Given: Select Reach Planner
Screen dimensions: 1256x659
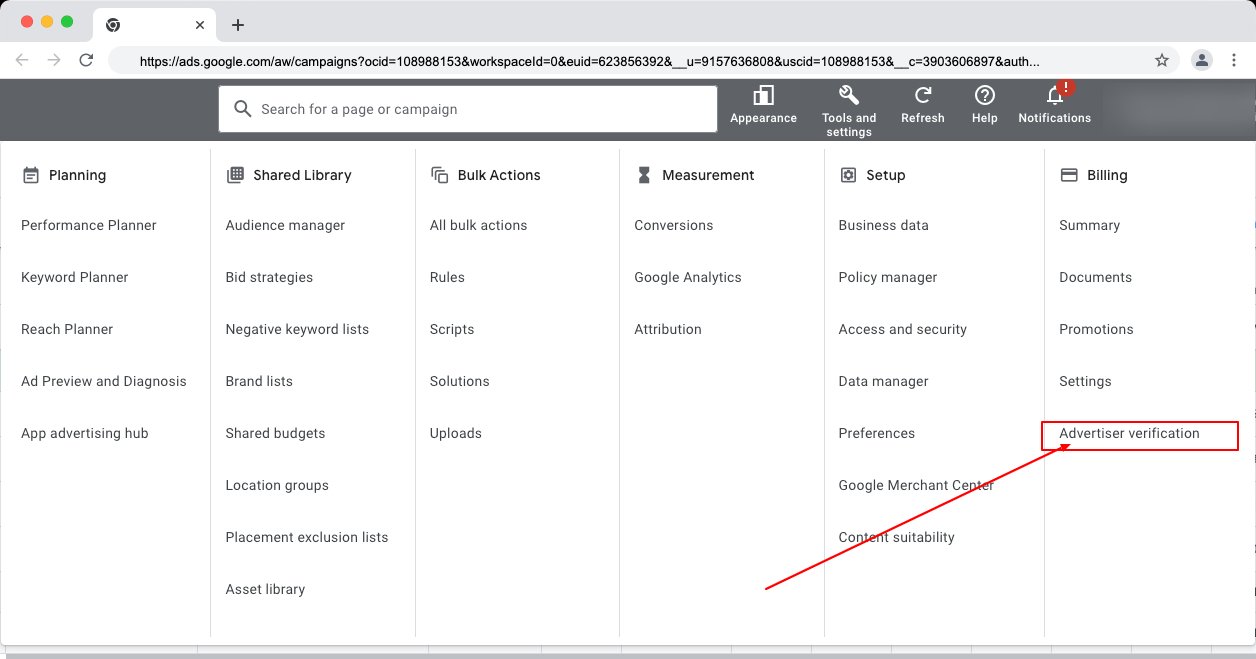Looking at the screenshot, I should [67, 329].
